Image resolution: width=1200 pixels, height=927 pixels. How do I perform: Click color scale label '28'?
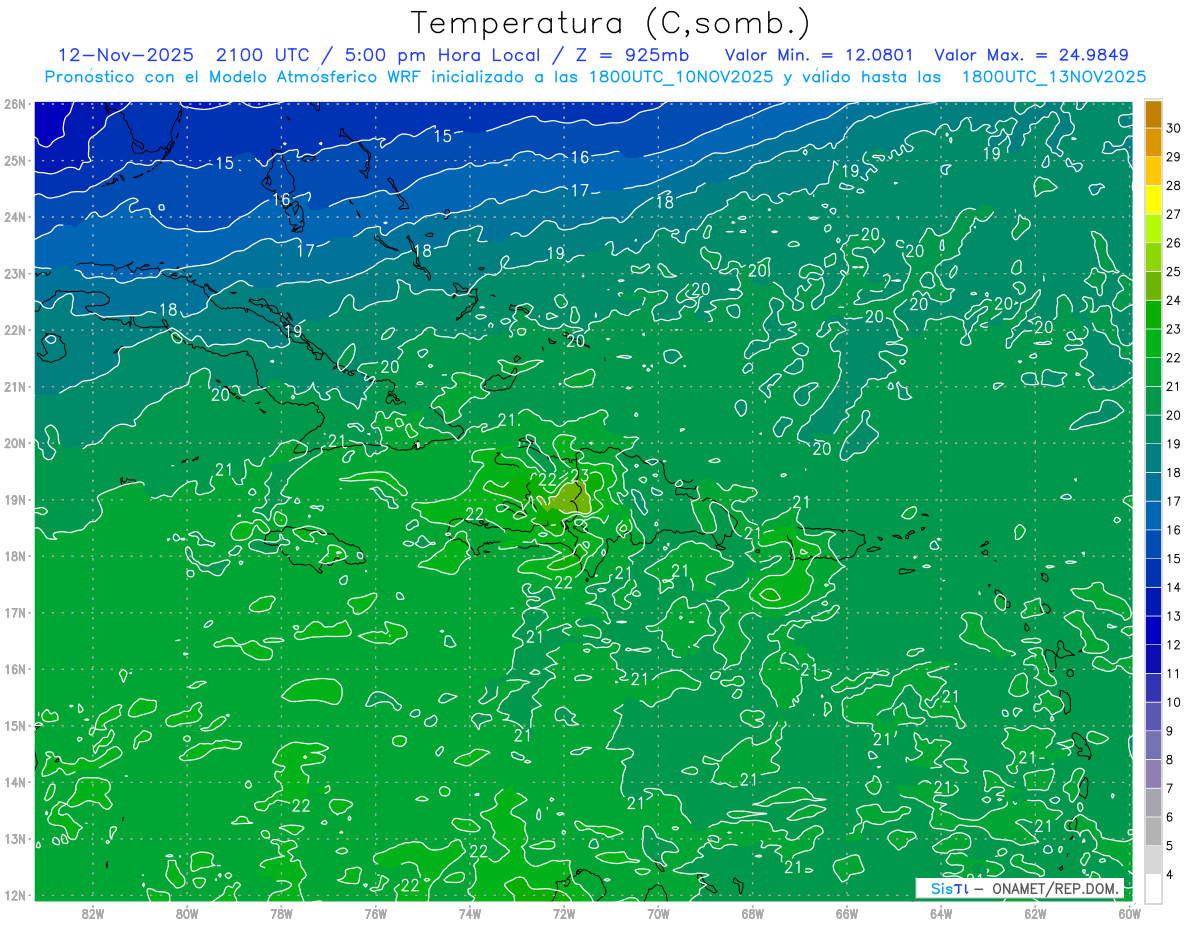[1173, 186]
